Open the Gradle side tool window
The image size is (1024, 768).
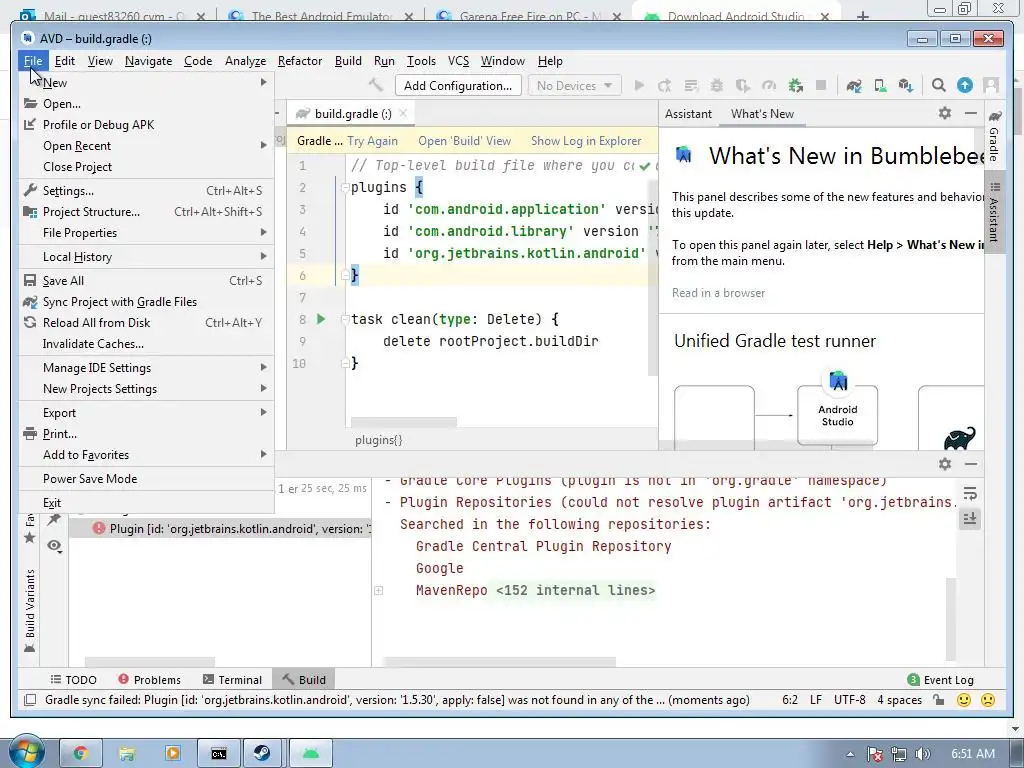click(x=994, y=136)
